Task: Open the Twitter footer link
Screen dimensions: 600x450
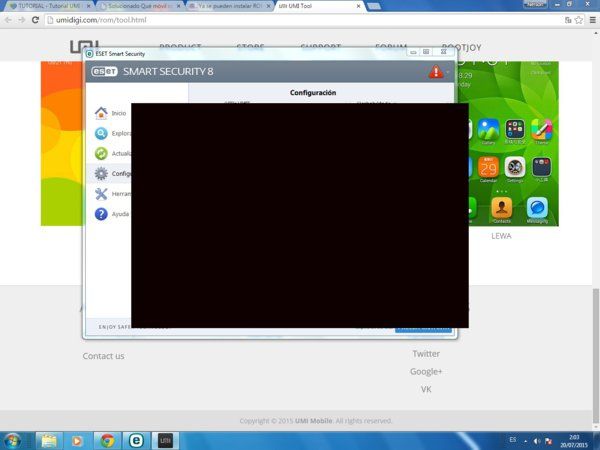Action: [426, 354]
